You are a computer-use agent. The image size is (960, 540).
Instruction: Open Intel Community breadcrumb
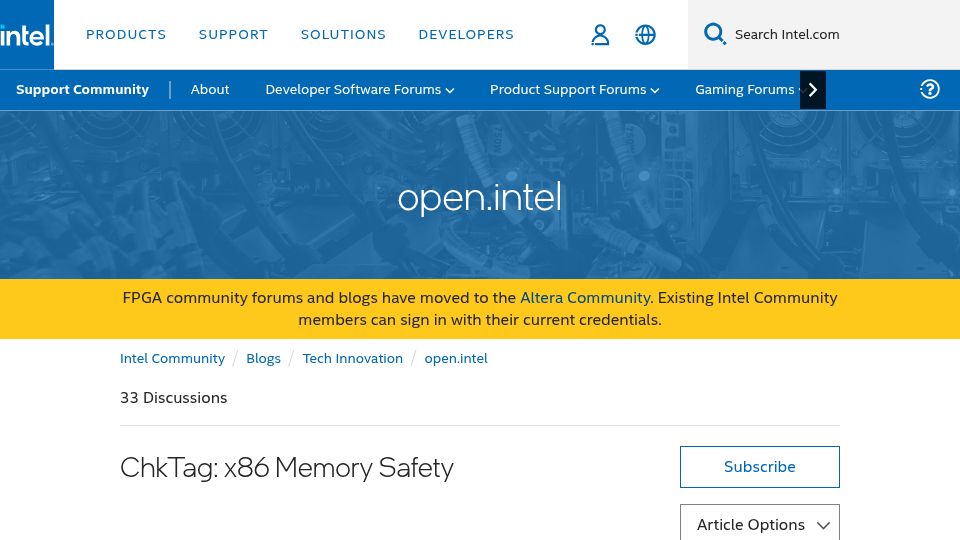click(x=172, y=358)
